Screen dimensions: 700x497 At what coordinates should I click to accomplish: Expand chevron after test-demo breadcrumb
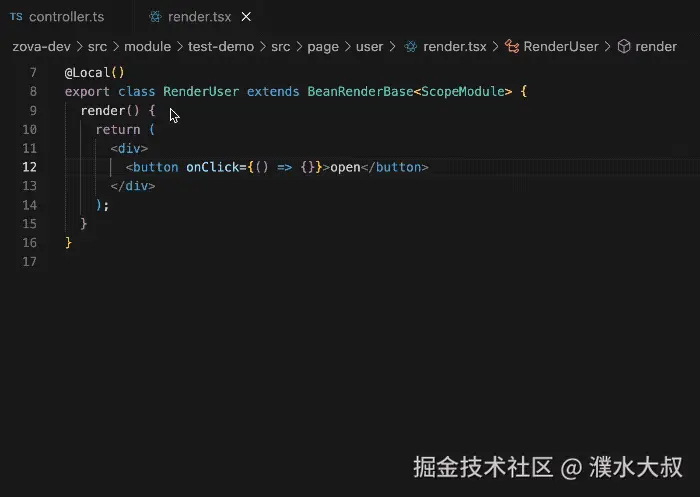coord(262,46)
